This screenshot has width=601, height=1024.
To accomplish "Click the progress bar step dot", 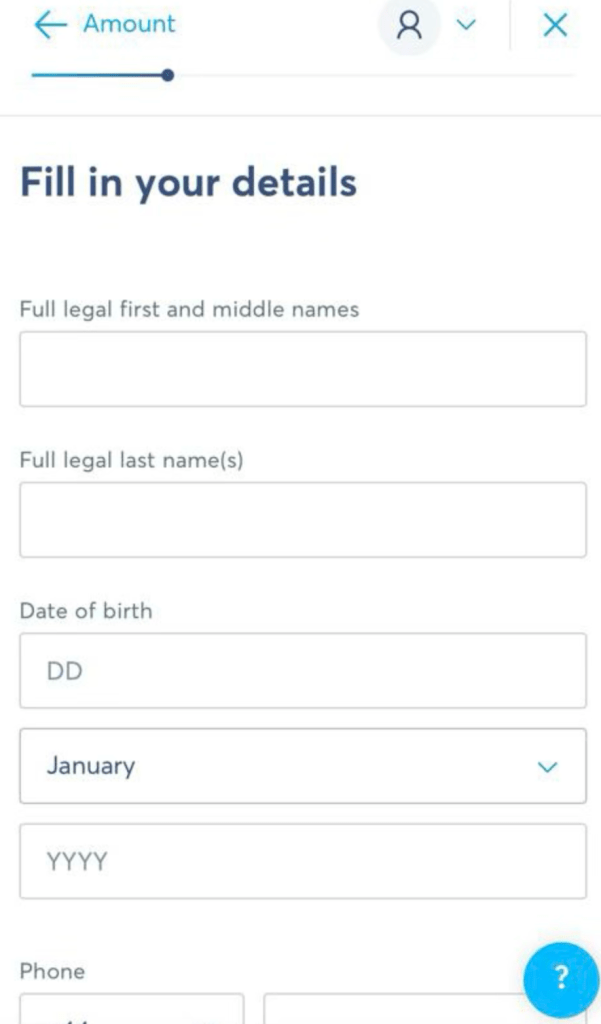I will [168, 75].
